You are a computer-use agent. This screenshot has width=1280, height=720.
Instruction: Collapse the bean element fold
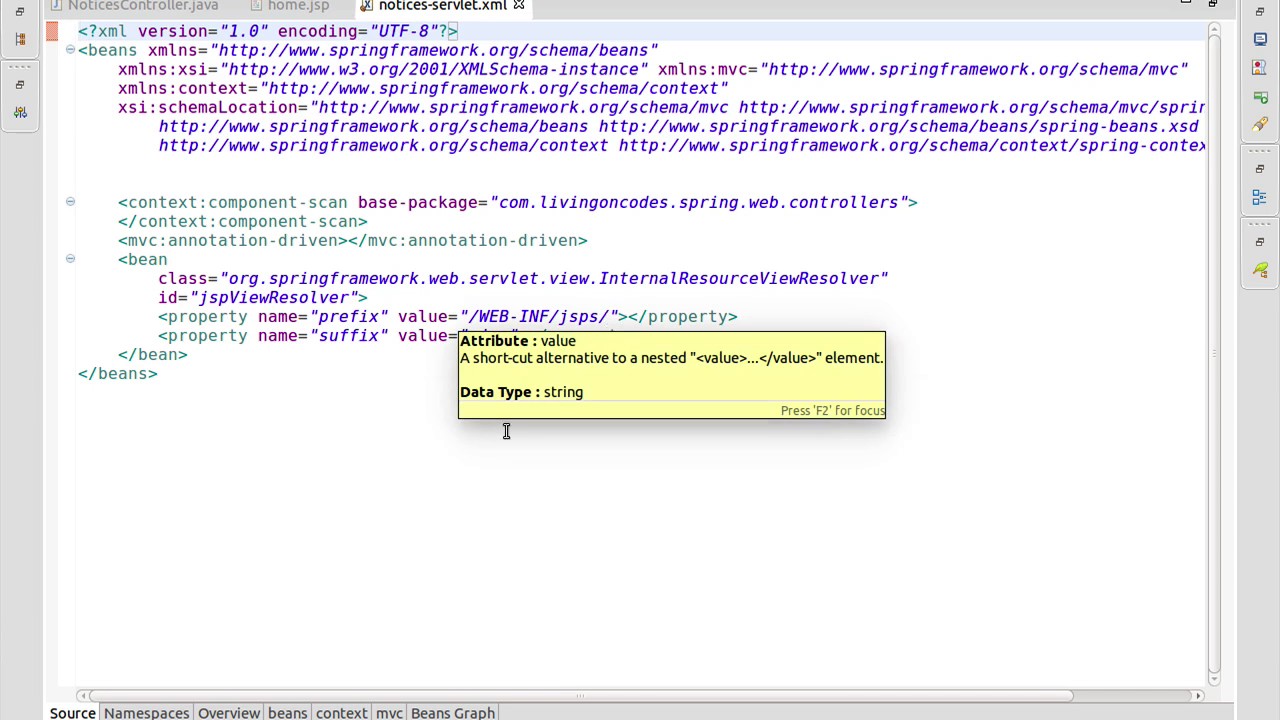pyautogui.click(x=70, y=259)
